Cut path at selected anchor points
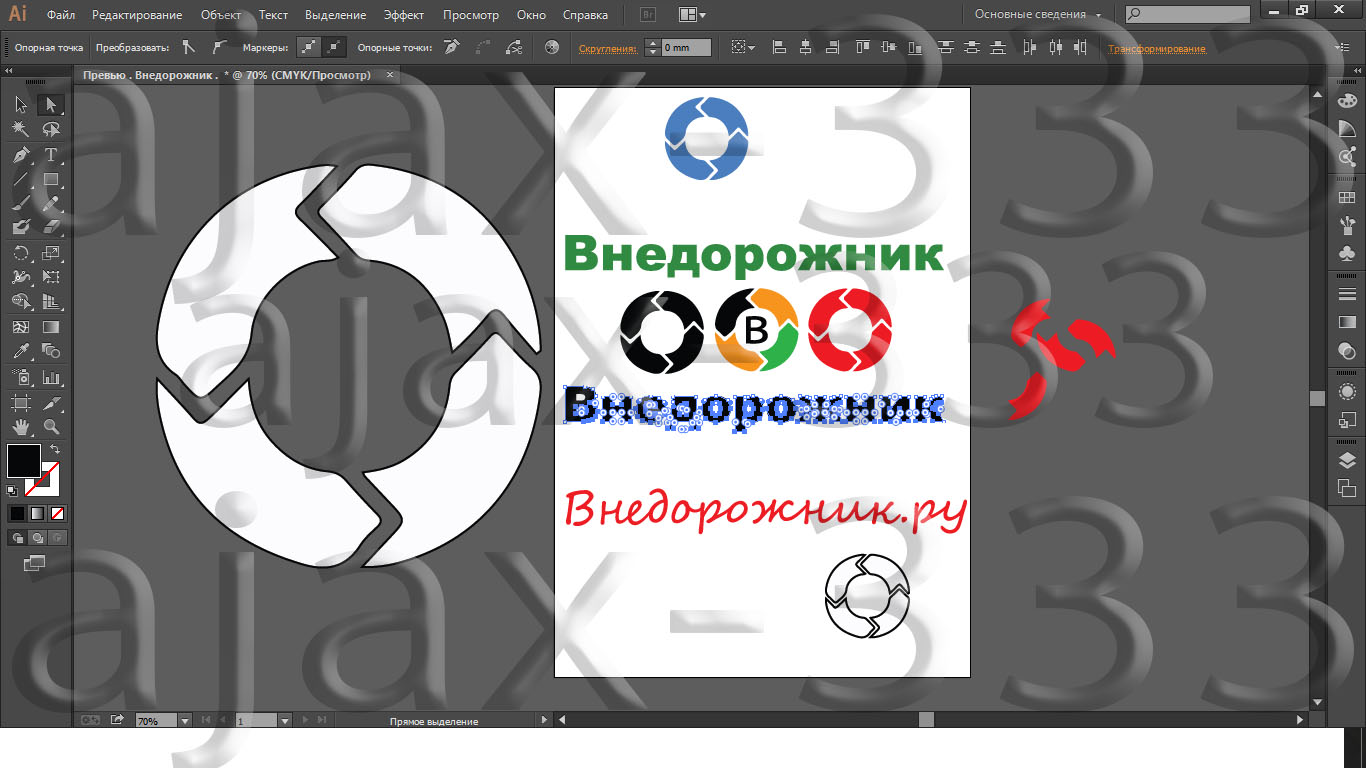Screen dimensions: 1366x768 point(514,47)
